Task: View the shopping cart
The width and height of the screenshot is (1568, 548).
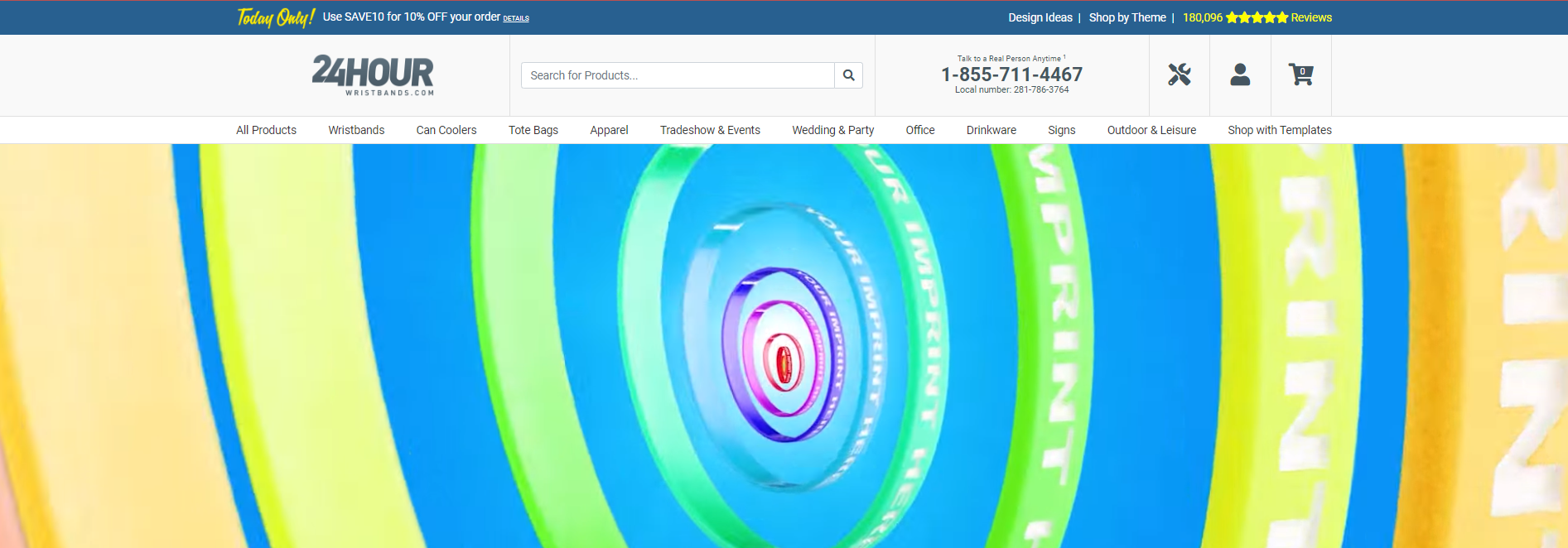Action: pyautogui.click(x=1300, y=75)
